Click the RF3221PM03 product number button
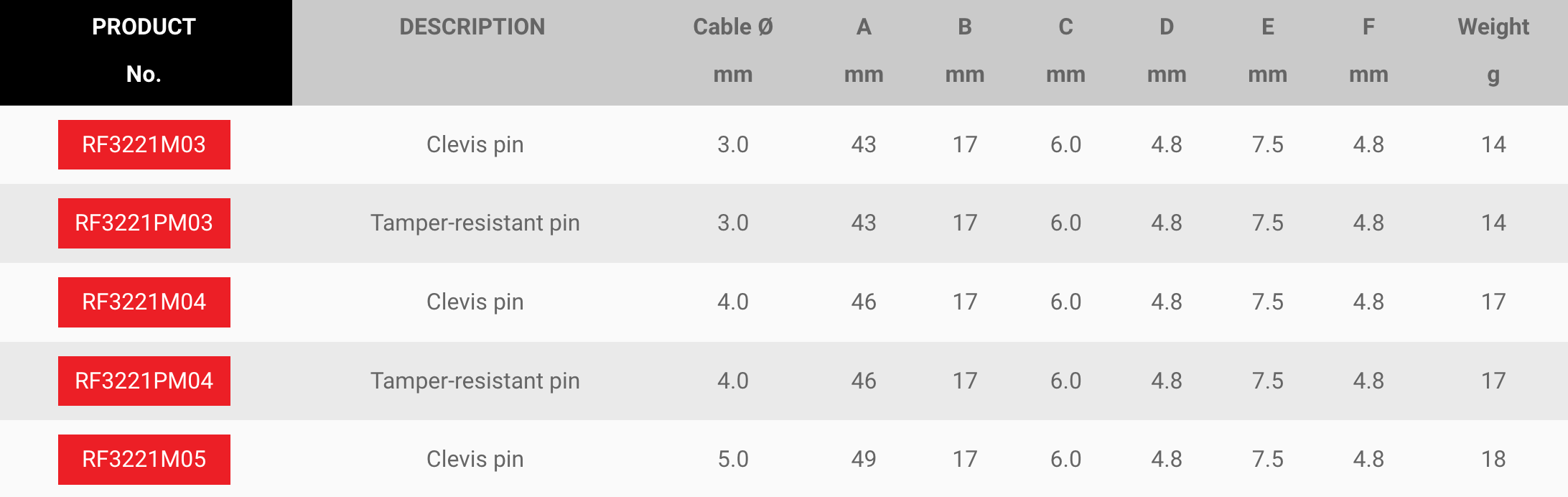Screen dimensions: 1568x497 pyautogui.click(x=144, y=223)
